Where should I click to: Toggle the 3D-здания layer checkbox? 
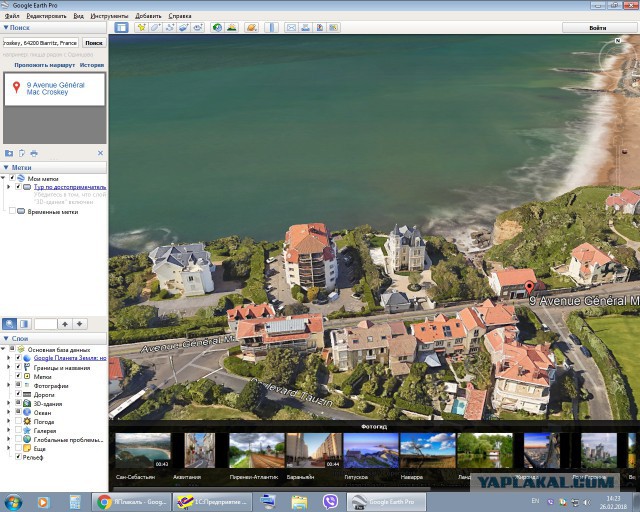pyautogui.click(x=18, y=403)
